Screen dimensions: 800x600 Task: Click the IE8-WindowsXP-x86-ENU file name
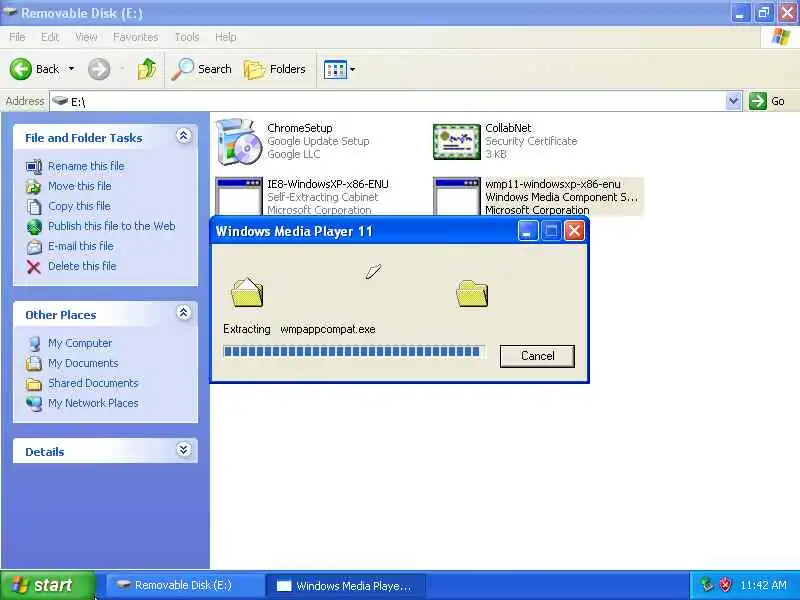[328, 184]
